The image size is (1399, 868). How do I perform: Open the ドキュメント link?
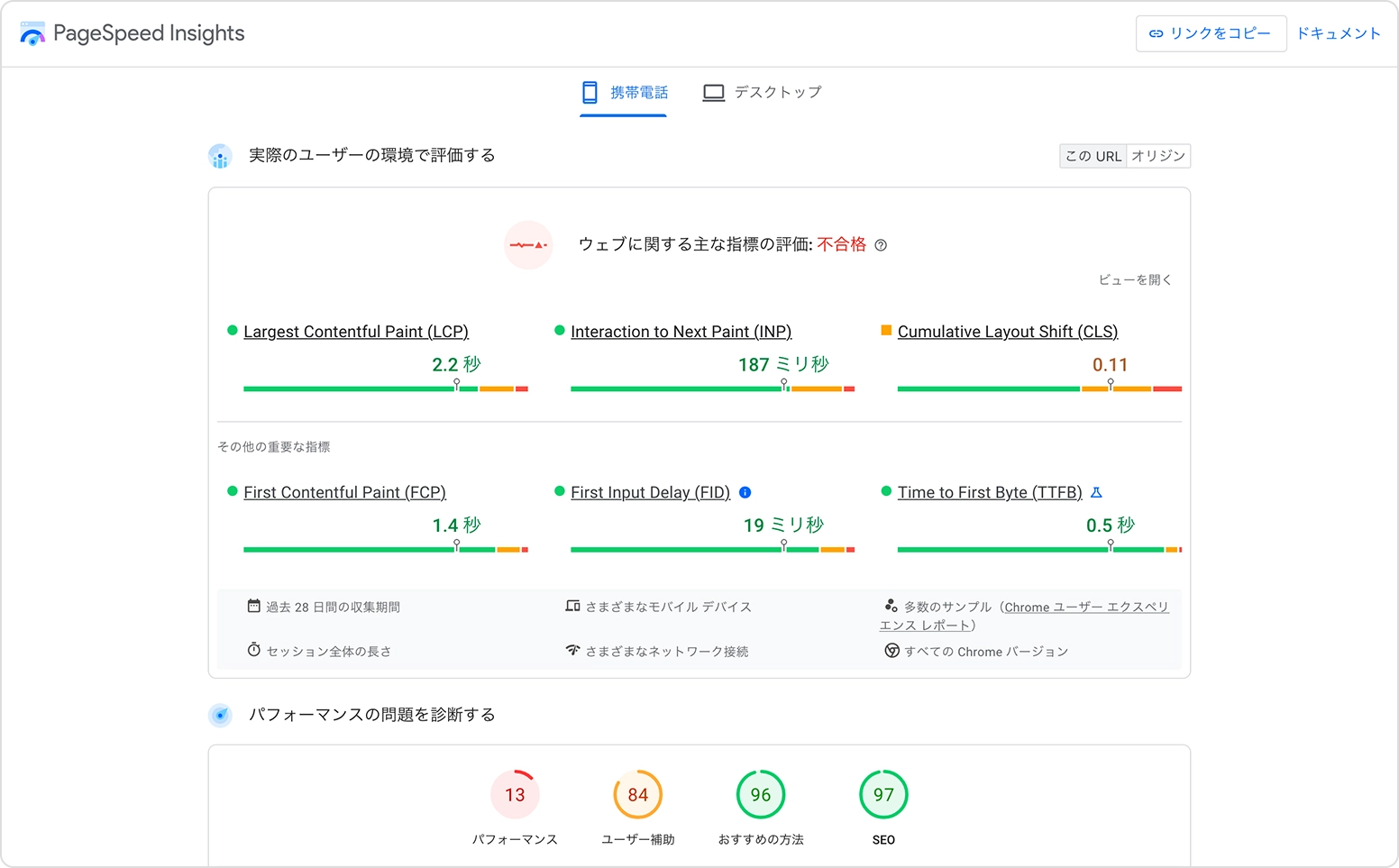coord(1339,33)
